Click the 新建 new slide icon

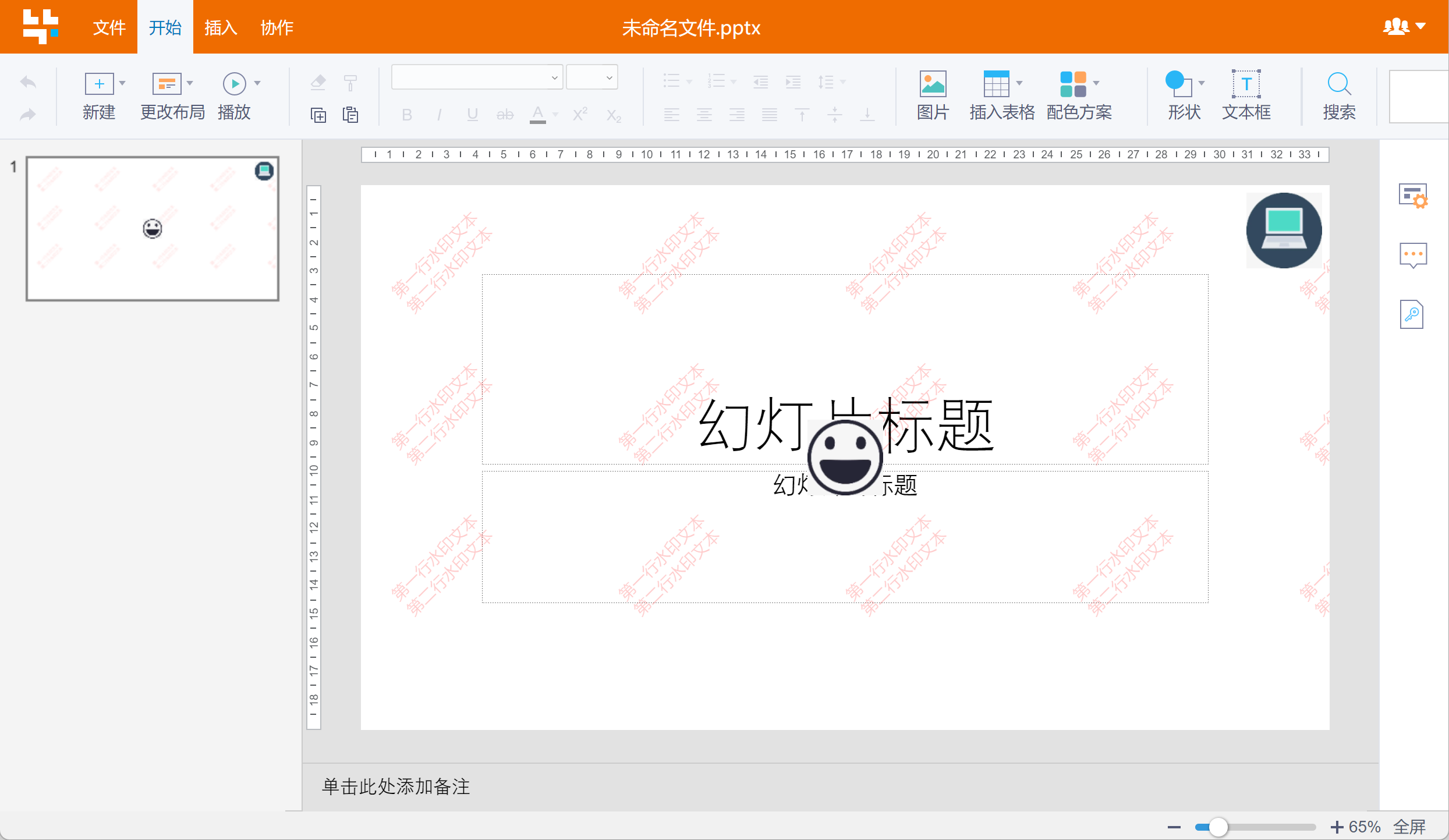click(100, 83)
